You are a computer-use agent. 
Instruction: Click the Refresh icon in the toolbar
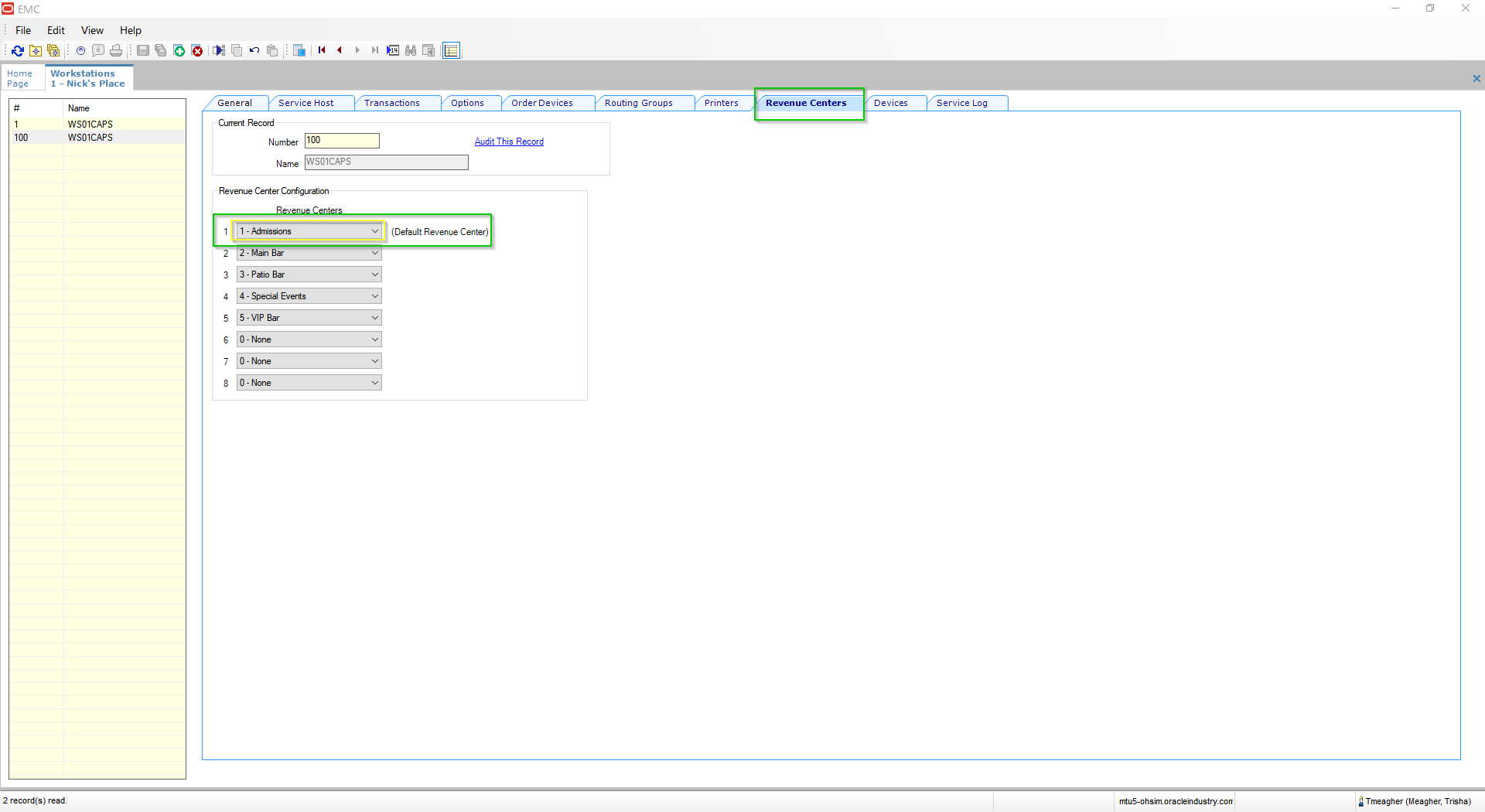[x=18, y=50]
